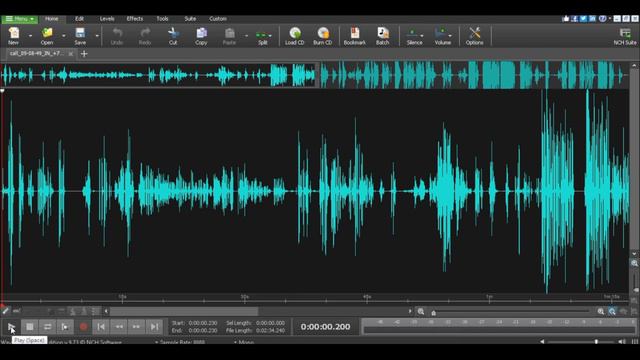Expand the Open button dropdown arrow
640x360 pixels.
click(64, 36)
